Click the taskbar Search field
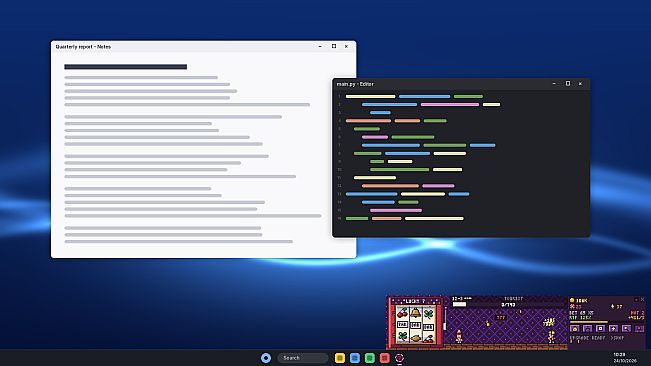The height and width of the screenshot is (366, 651). tap(302, 358)
